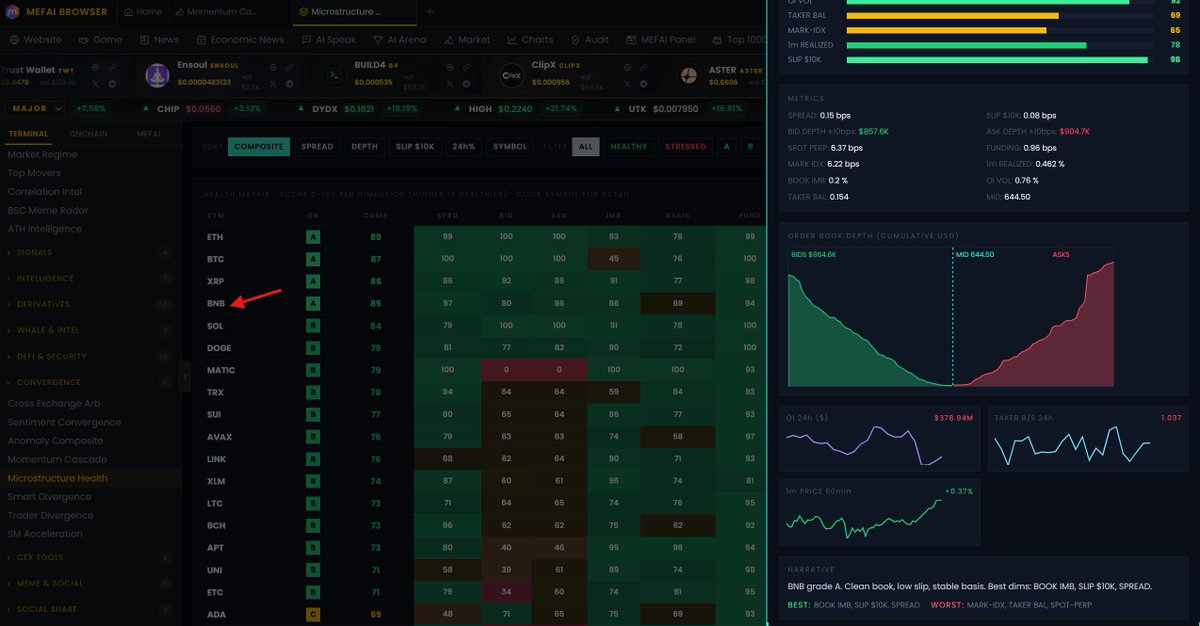Screen dimensions: 1200x626
Task: Open AI Arena in the nav bar
Action: pyautogui.click(x=400, y=40)
